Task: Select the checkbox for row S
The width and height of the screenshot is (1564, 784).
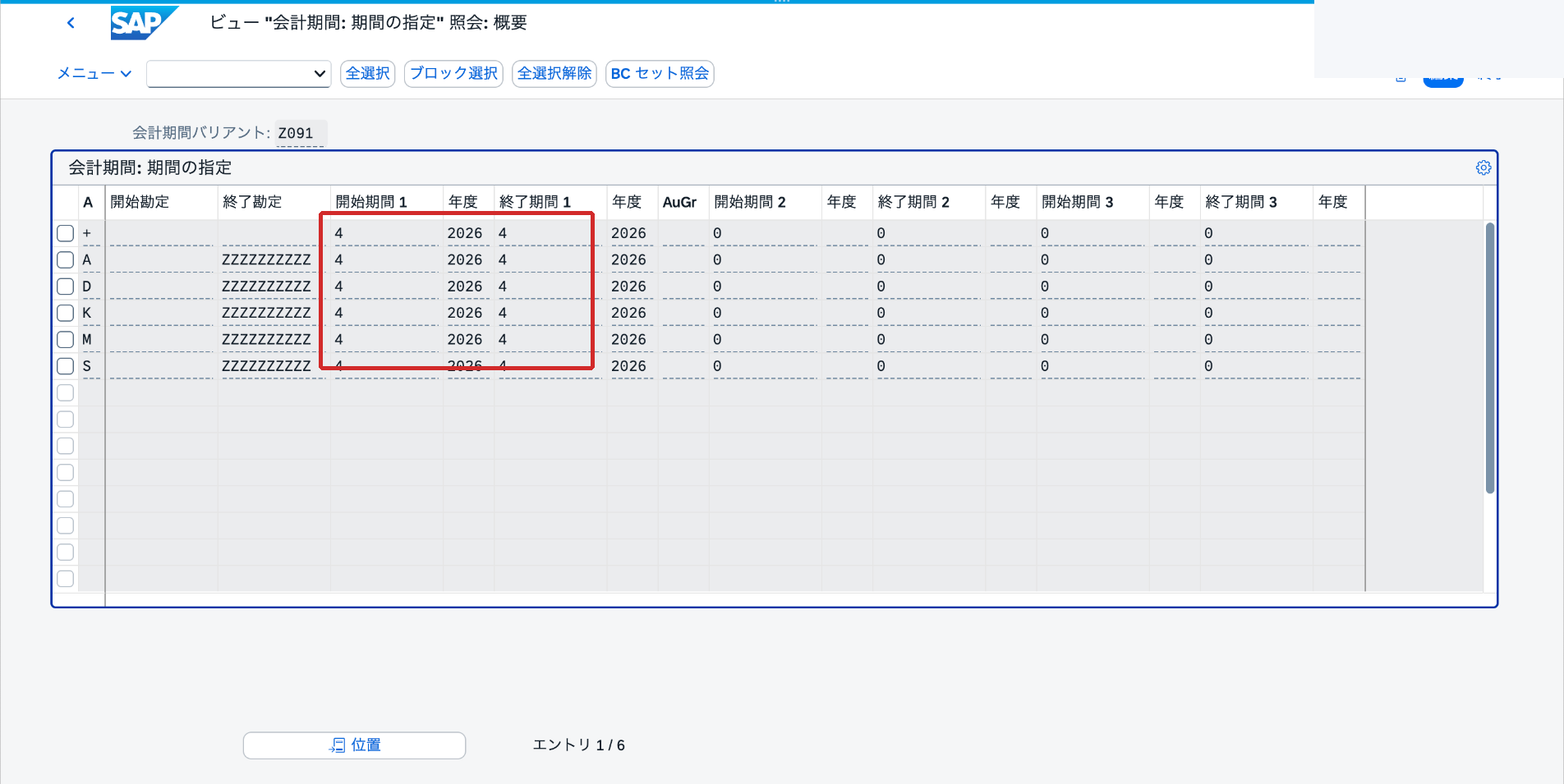Action: point(66,366)
